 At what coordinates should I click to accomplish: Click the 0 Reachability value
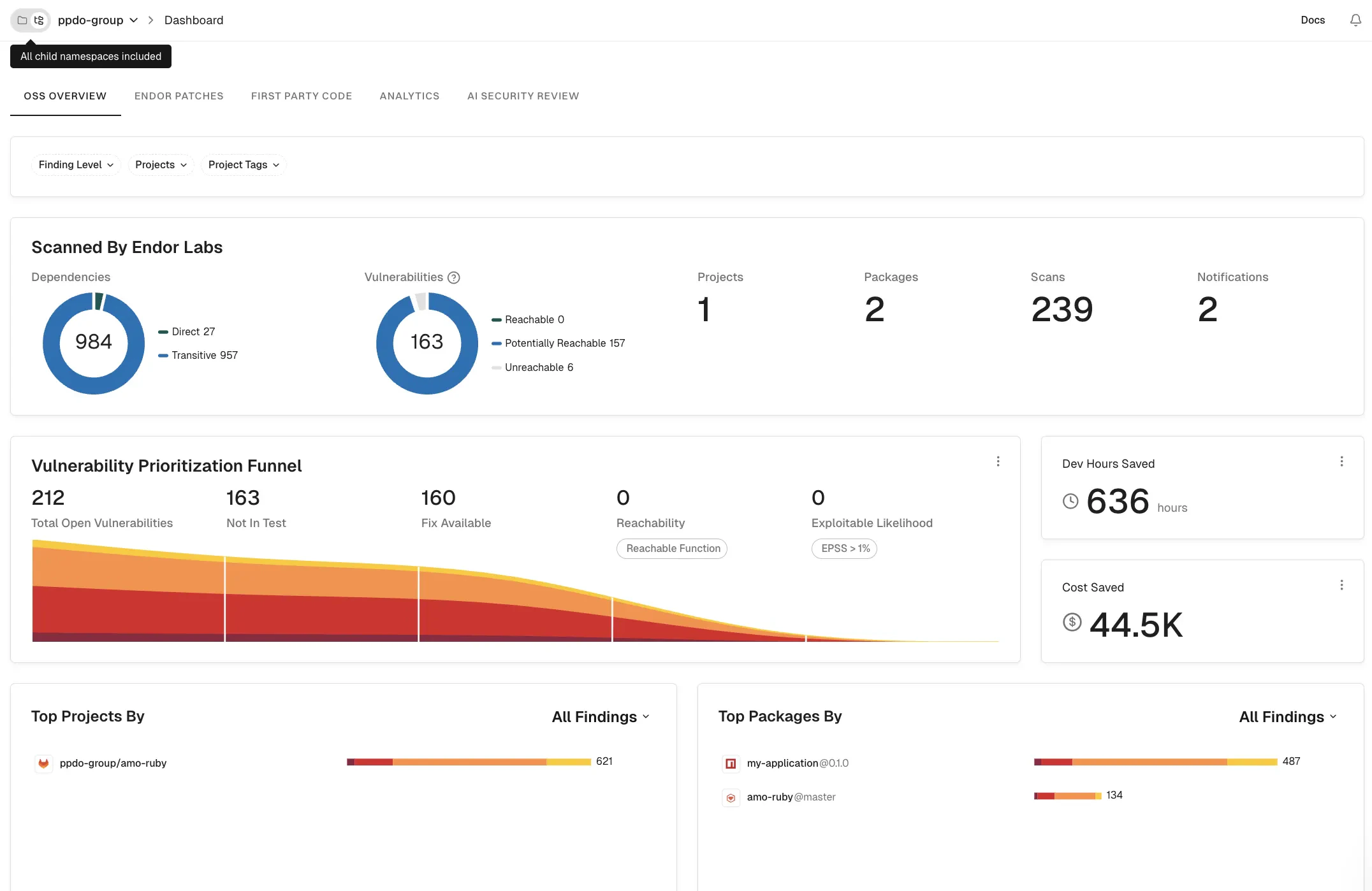pyautogui.click(x=623, y=498)
